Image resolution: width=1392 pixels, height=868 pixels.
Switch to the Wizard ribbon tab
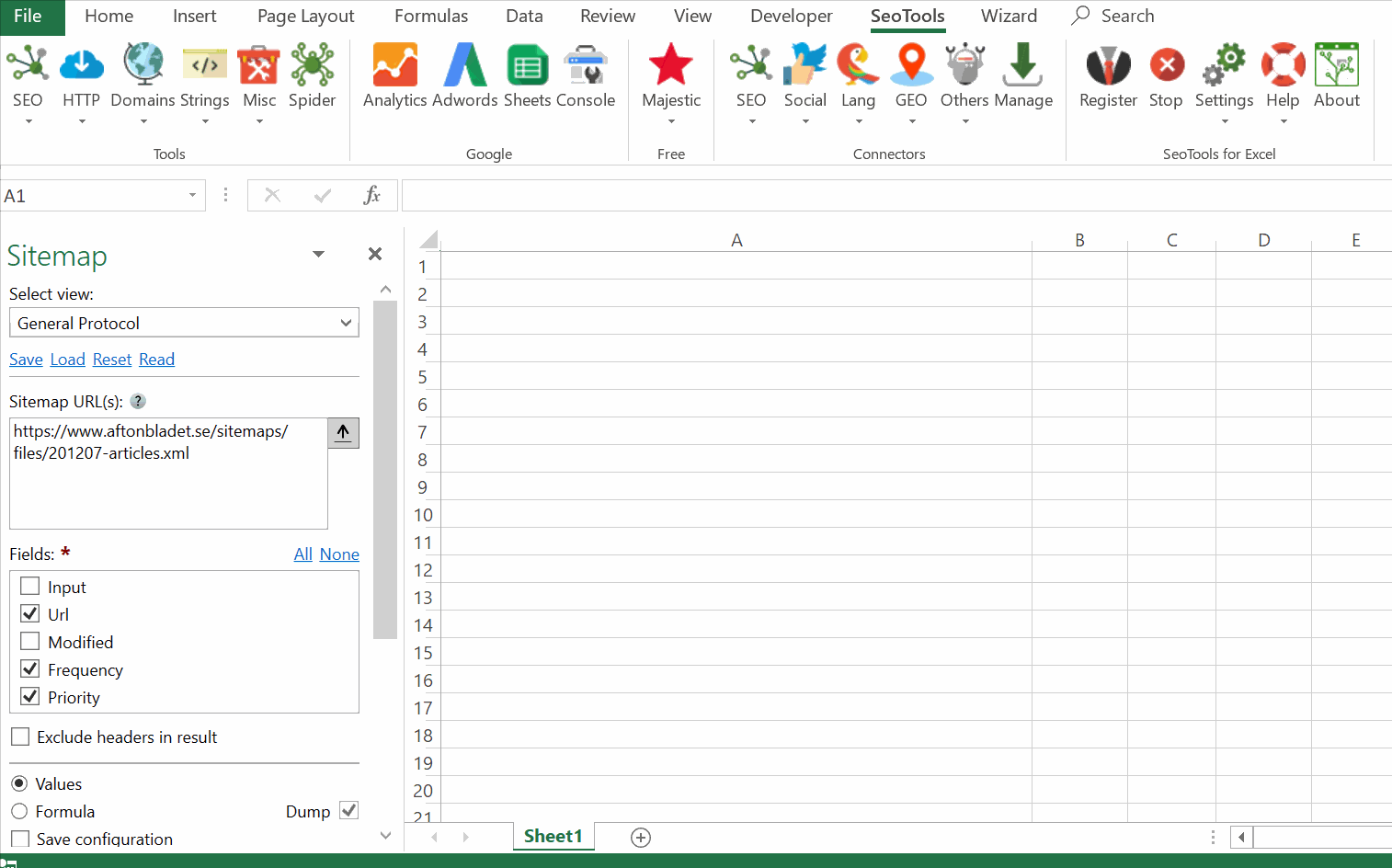click(x=1009, y=17)
